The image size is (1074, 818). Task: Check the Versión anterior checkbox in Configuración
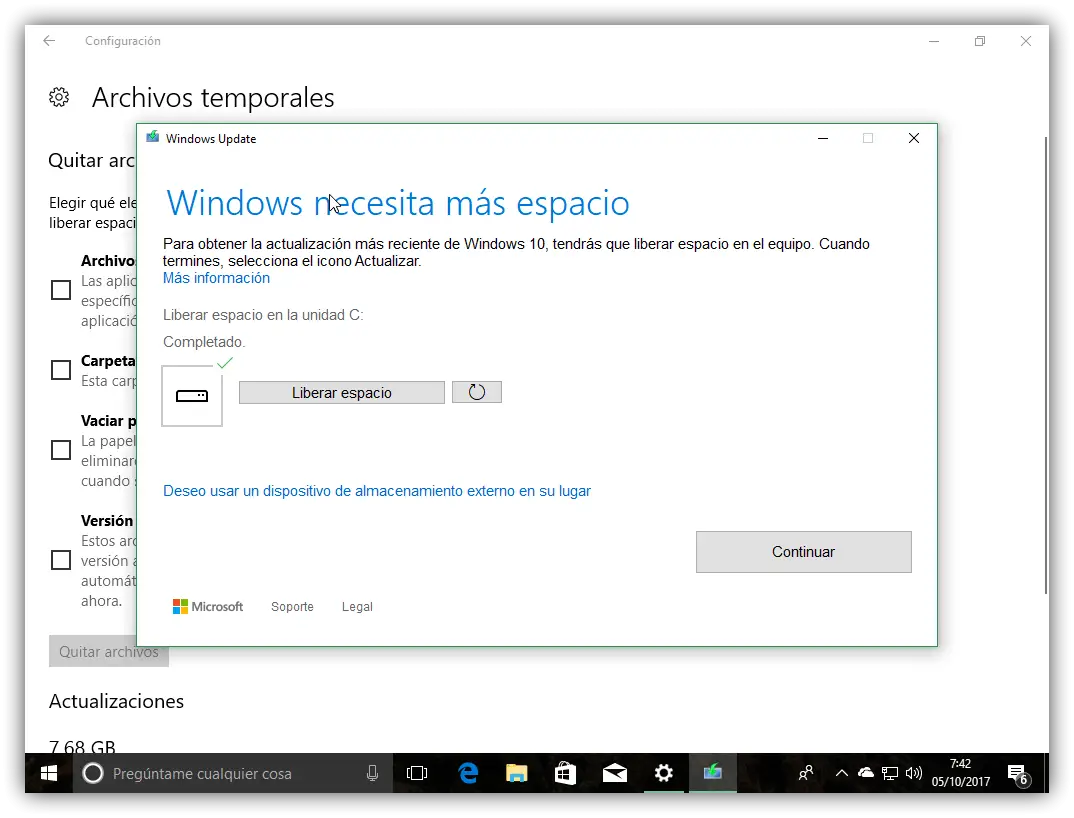[x=61, y=560]
